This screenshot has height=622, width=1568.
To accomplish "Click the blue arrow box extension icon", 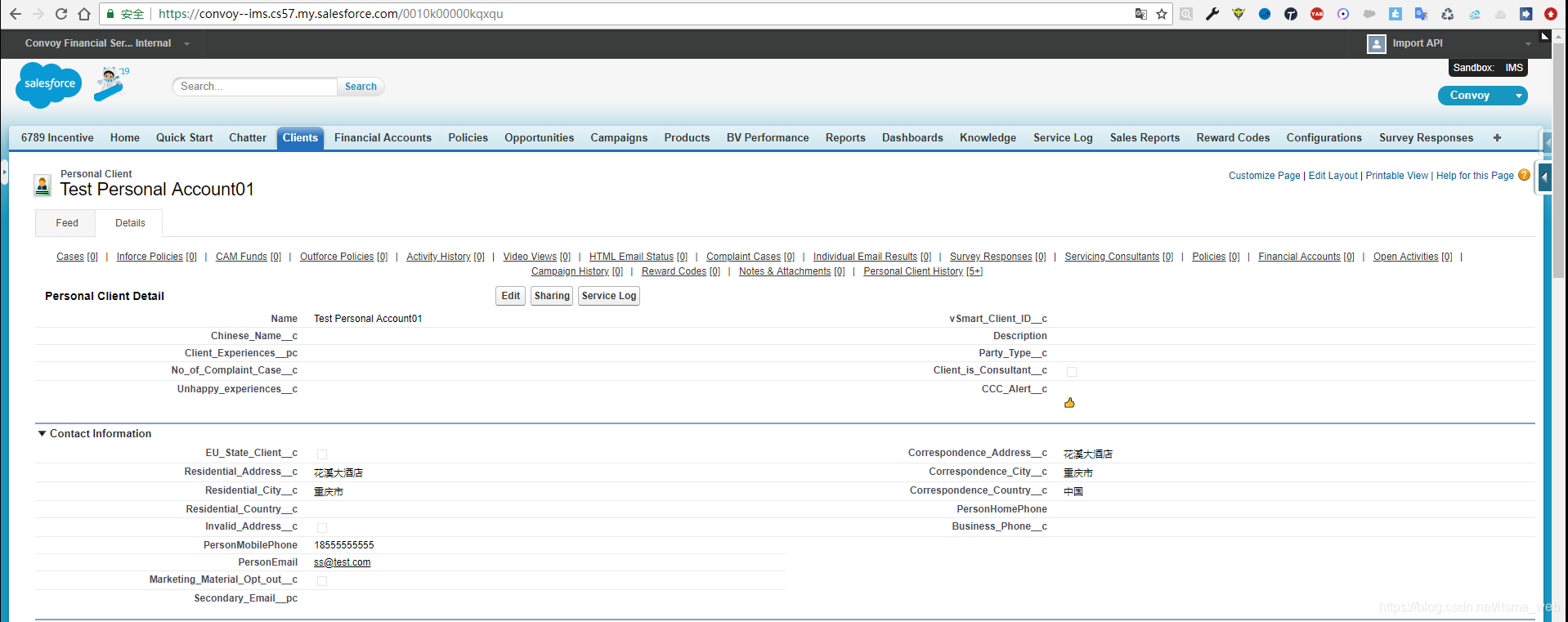I will click(x=1526, y=14).
